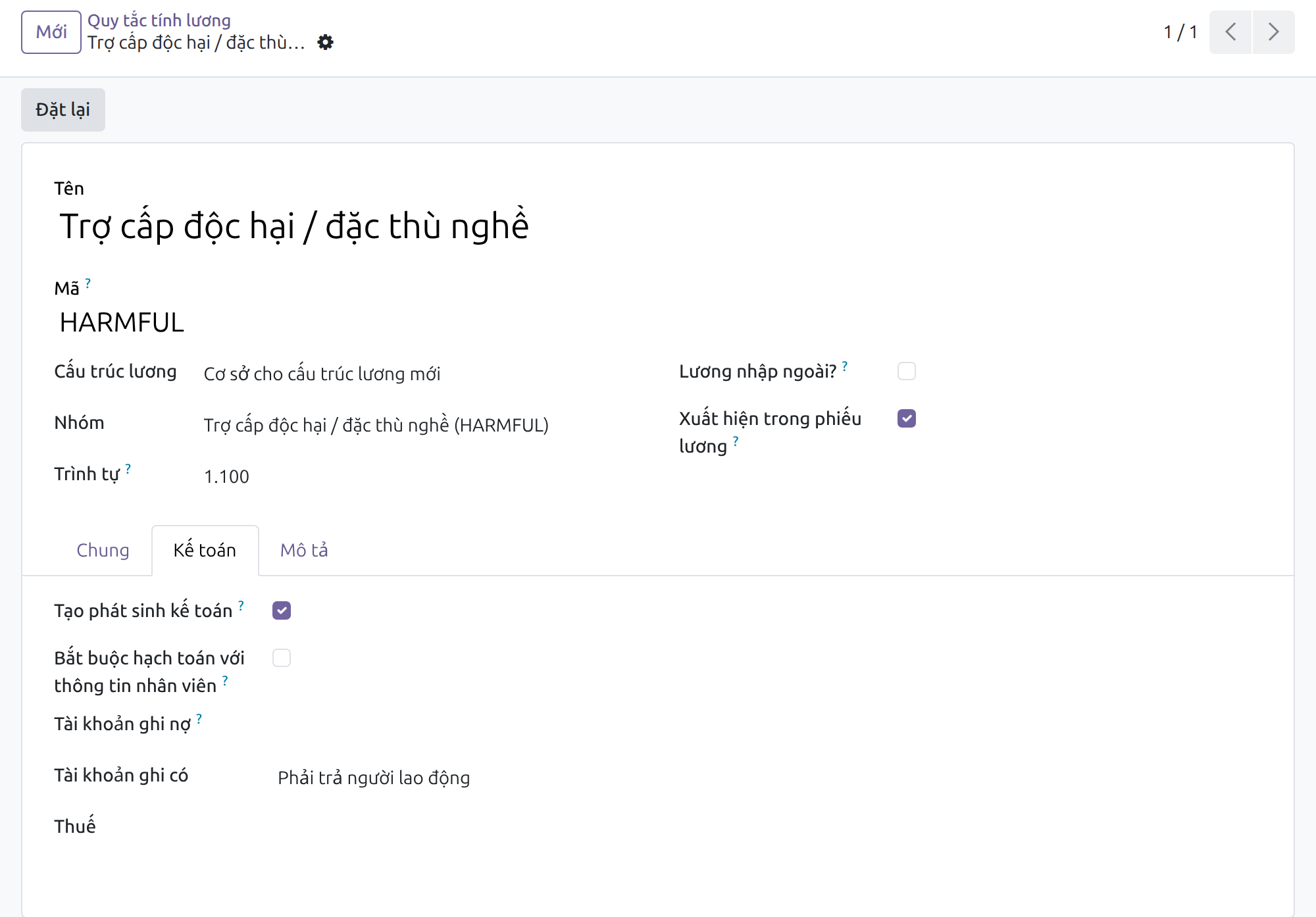This screenshot has height=917, width=1316.
Task: Uncheck Xuất hiện trong phiếu lương
Action: pyautogui.click(x=907, y=418)
